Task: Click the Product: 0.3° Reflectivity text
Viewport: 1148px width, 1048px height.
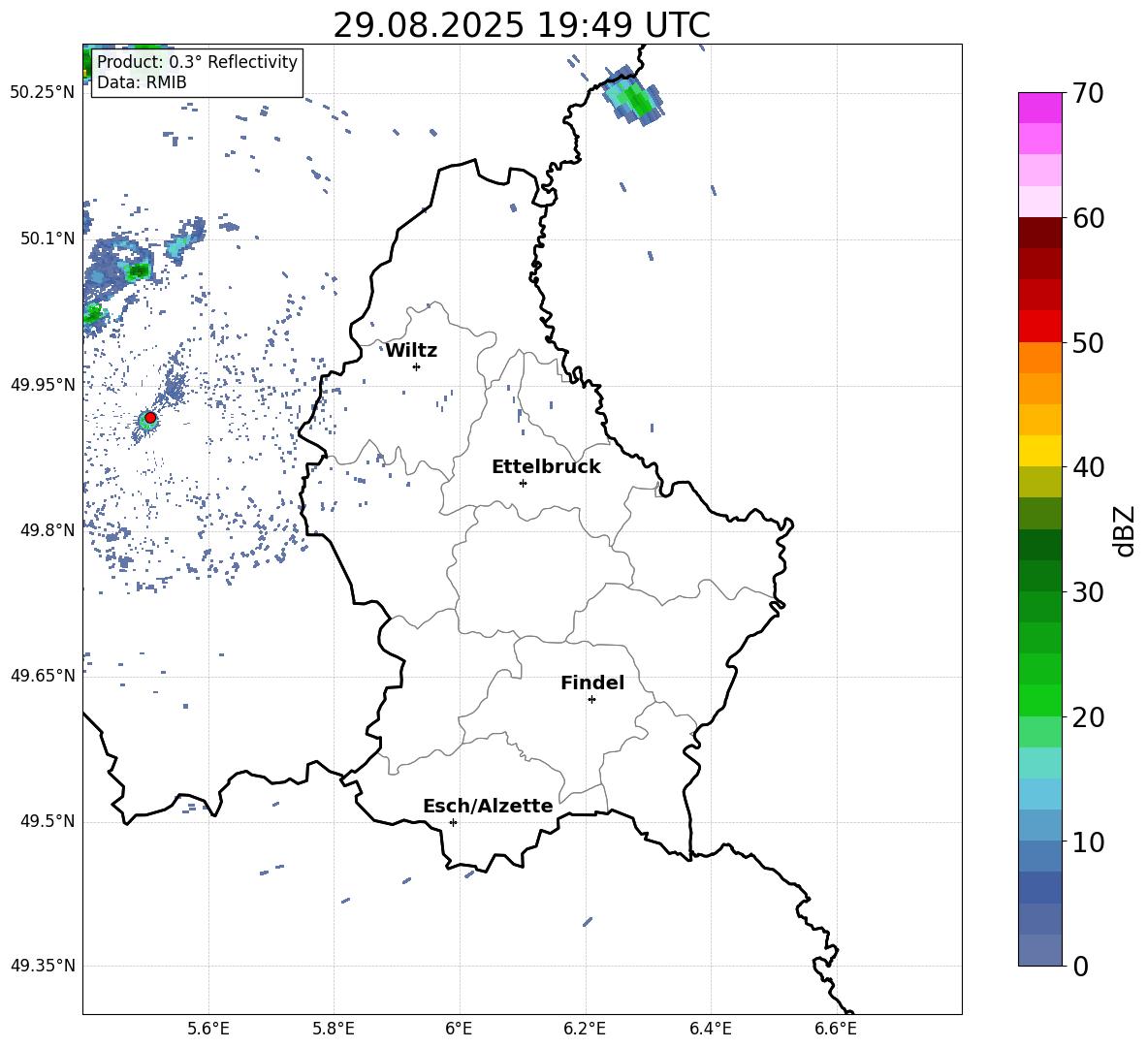Action: pos(197,62)
